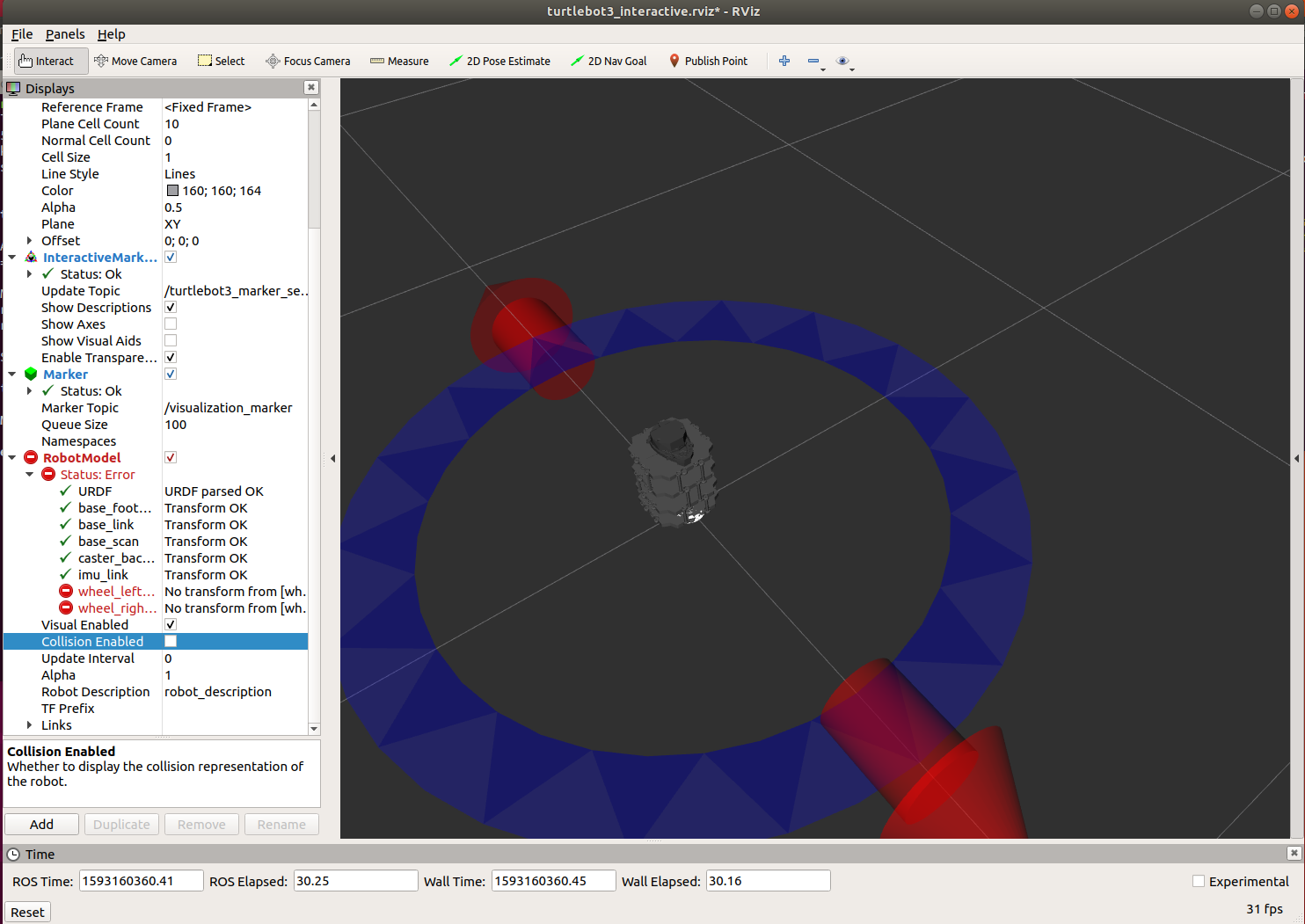
Task: Click the grid Color swatch
Action: pyautogui.click(x=171, y=190)
